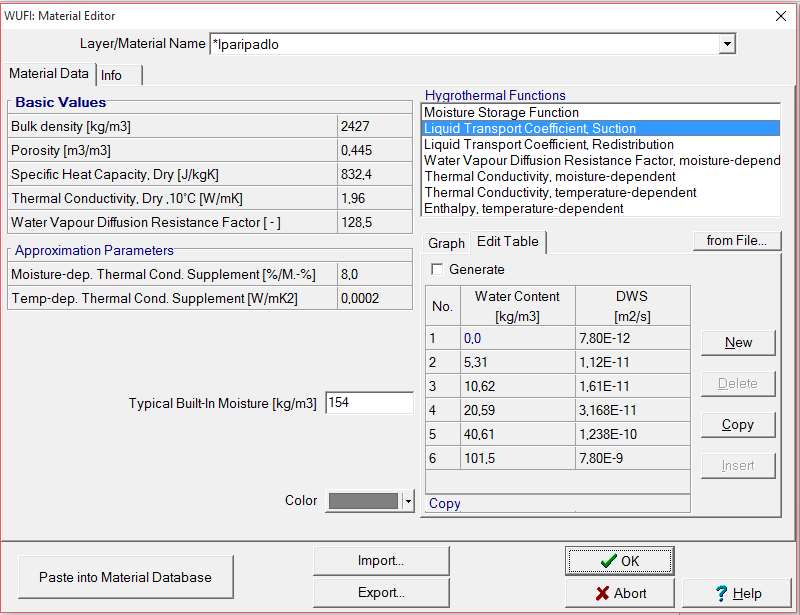Click the DWS [m2/s] column header
This screenshot has width=800, height=615.
coord(633,306)
